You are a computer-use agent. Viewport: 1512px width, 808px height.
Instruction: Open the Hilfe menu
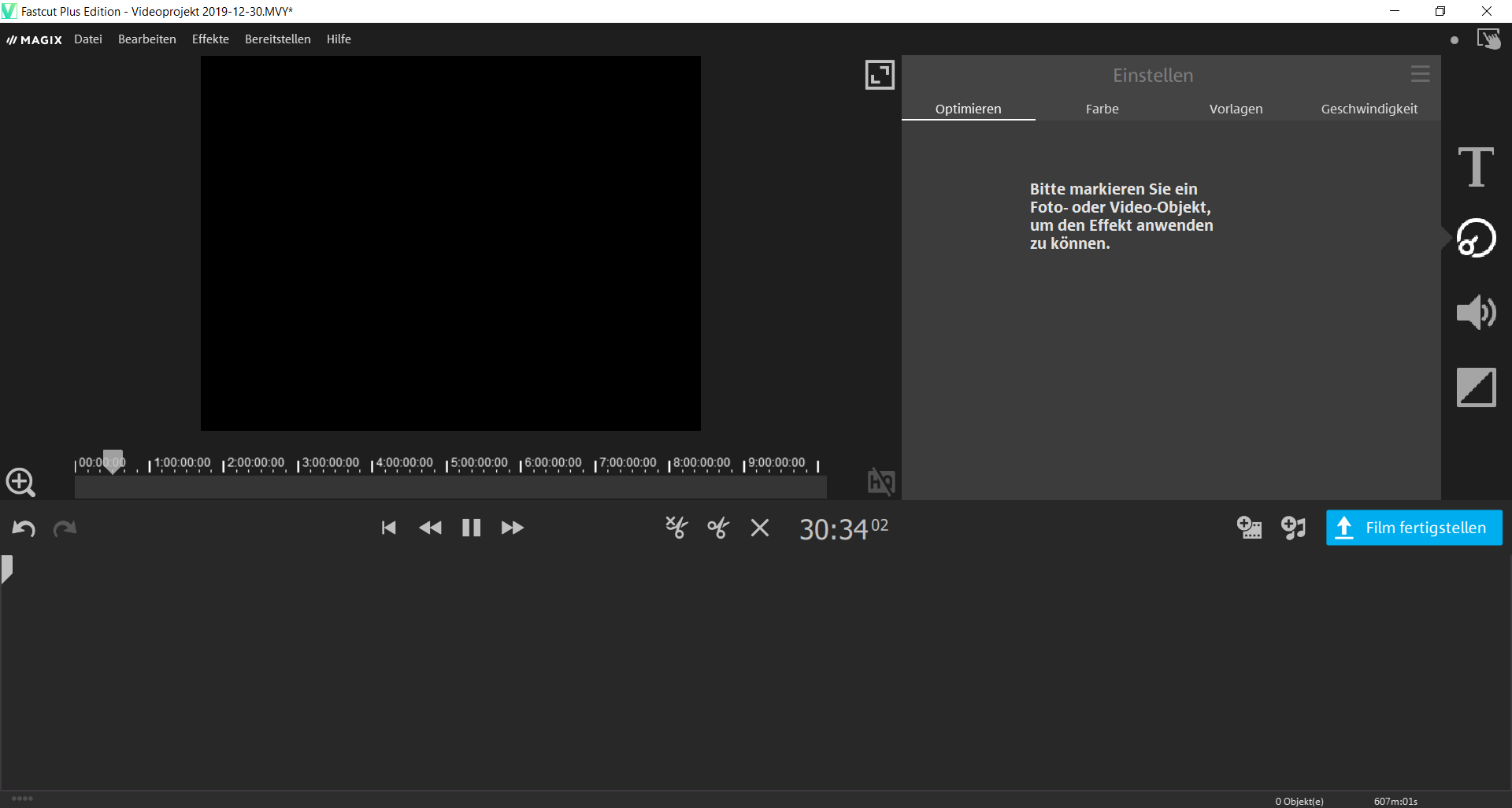click(x=339, y=39)
